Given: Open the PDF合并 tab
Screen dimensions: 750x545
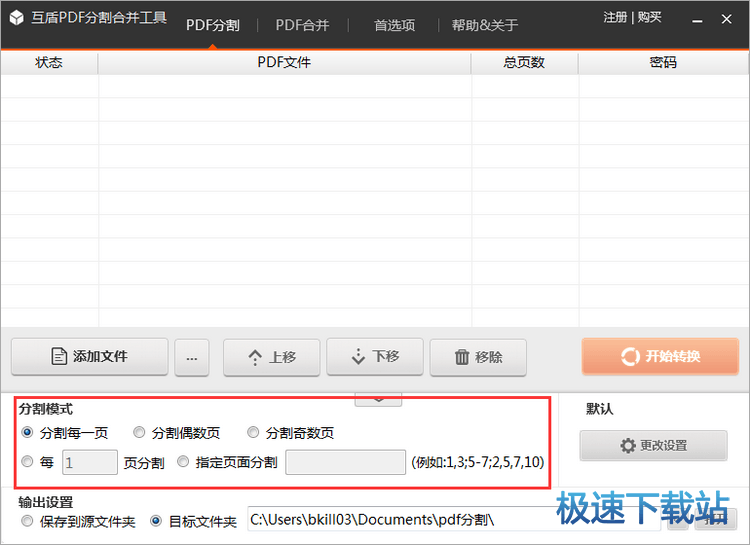Looking at the screenshot, I should click(x=302, y=25).
